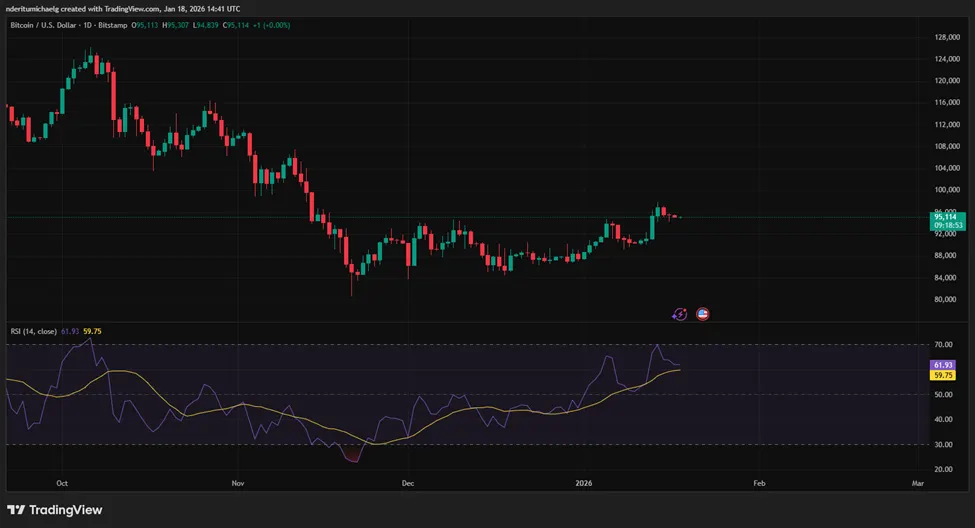Click the high value H95,307
This screenshot has height=528, width=975.
[175, 25]
